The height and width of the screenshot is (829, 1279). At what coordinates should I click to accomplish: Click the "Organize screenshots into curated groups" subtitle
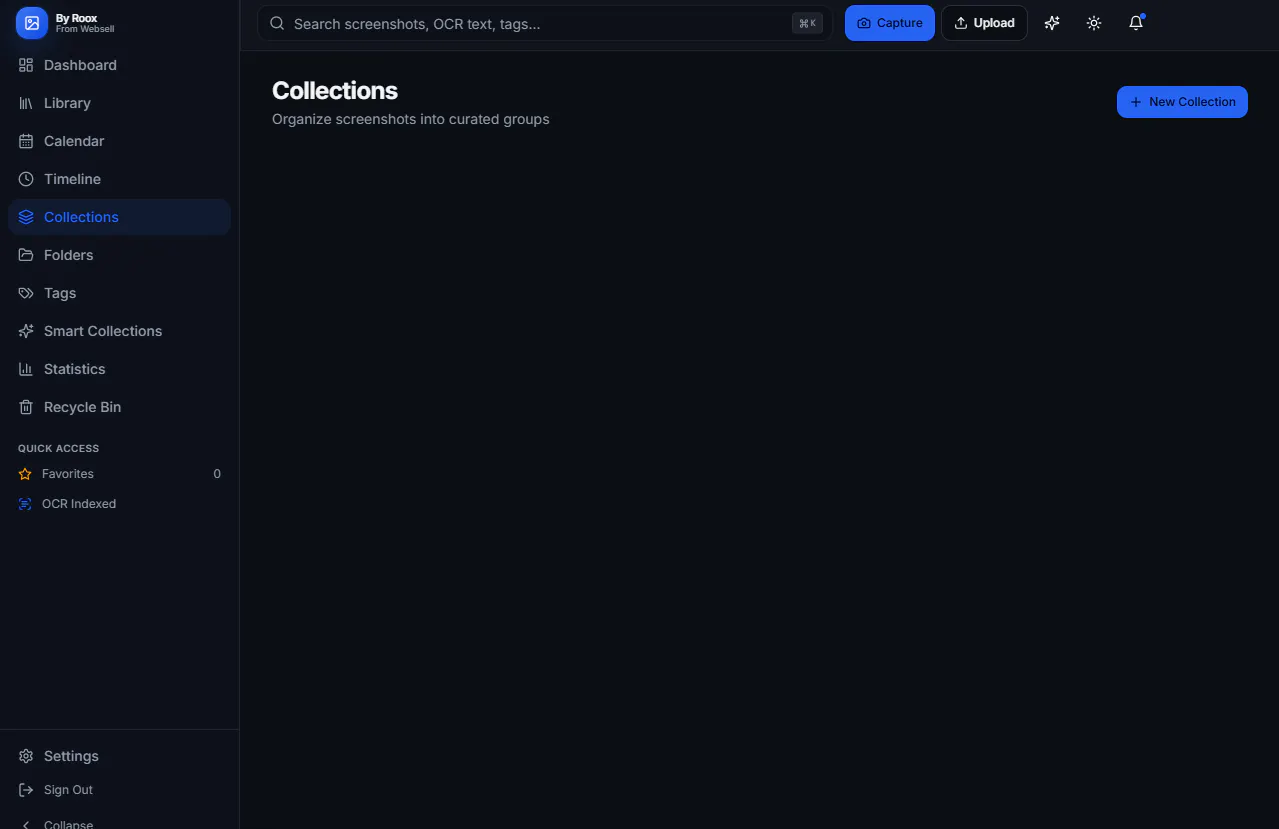[x=411, y=119]
